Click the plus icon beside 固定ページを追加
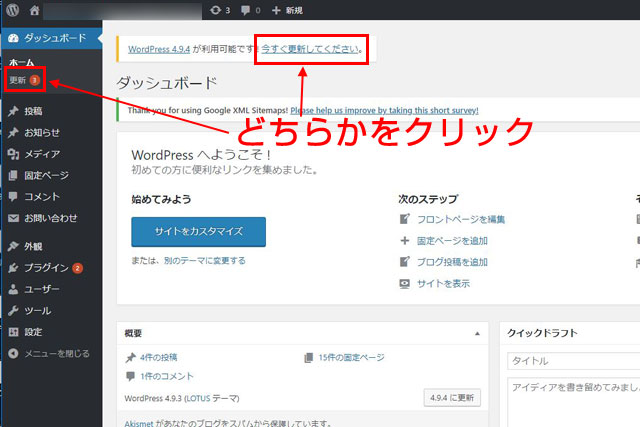 (404, 240)
